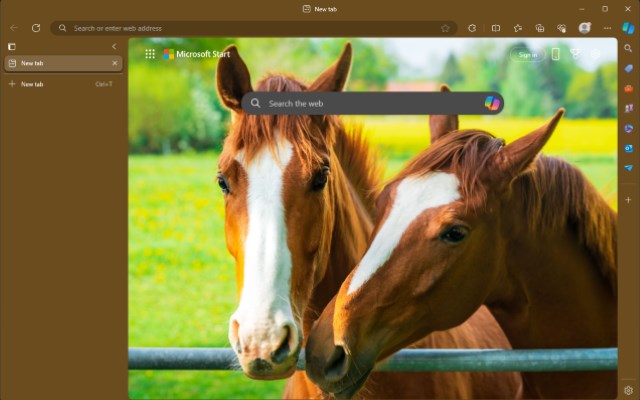Open Settings and more ellipsis menu

pos(607,28)
